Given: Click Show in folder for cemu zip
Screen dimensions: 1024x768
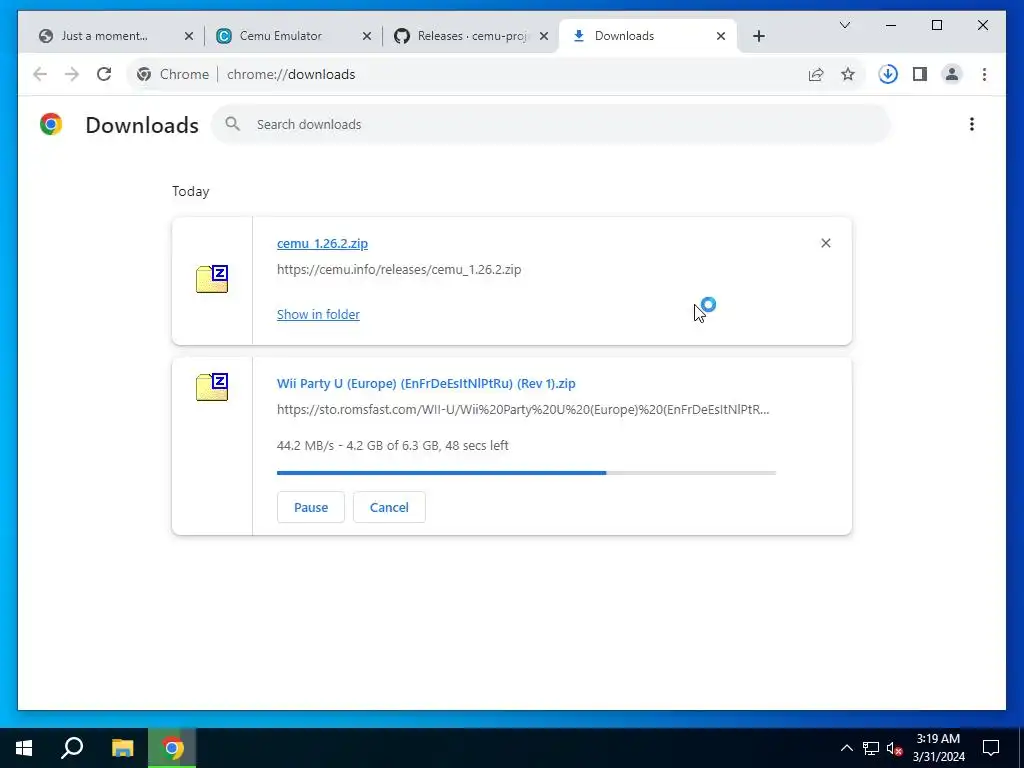Looking at the screenshot, I should pyautogui.click(x=318, y=314).
